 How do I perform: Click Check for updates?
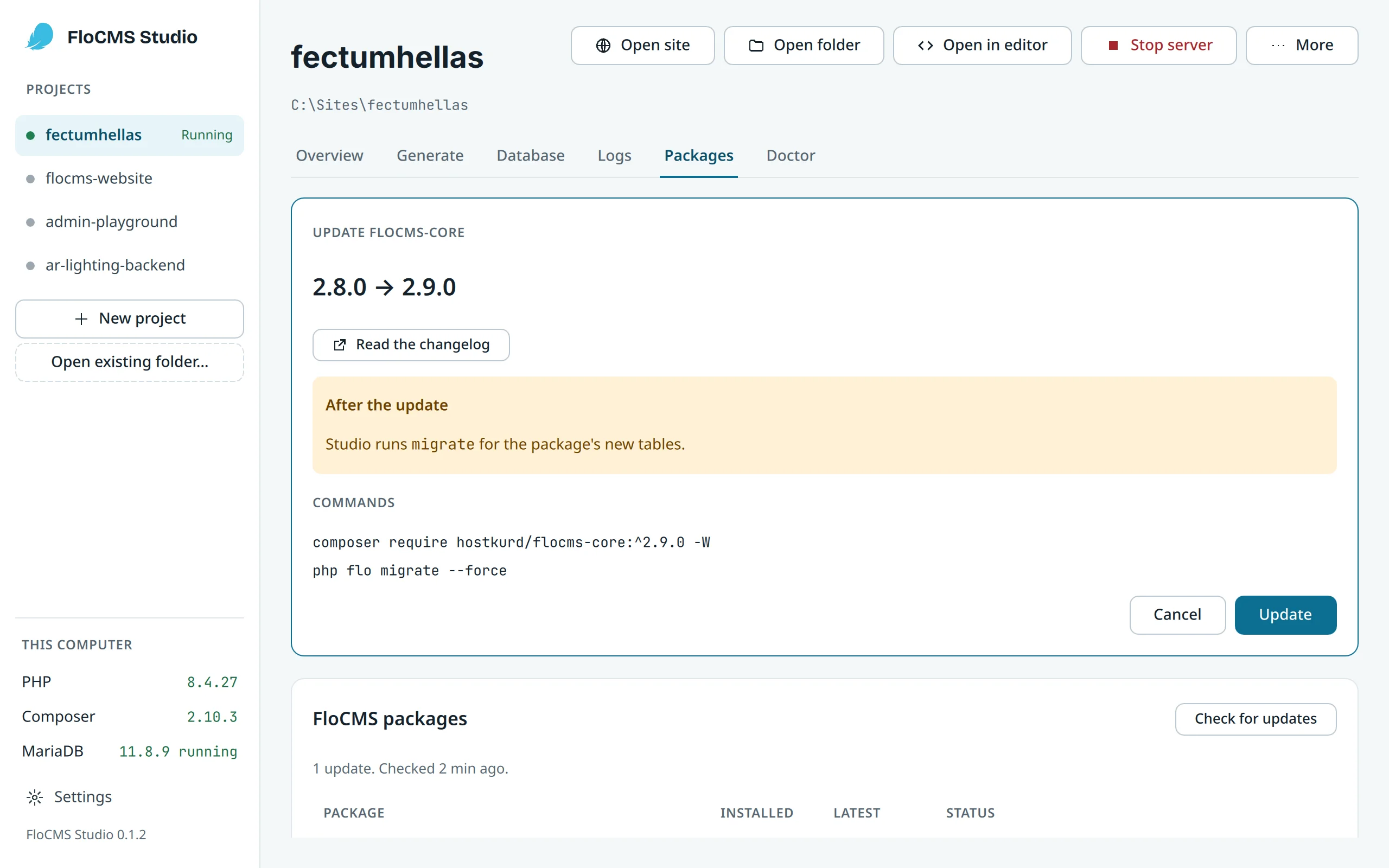tap(1256, 719)
